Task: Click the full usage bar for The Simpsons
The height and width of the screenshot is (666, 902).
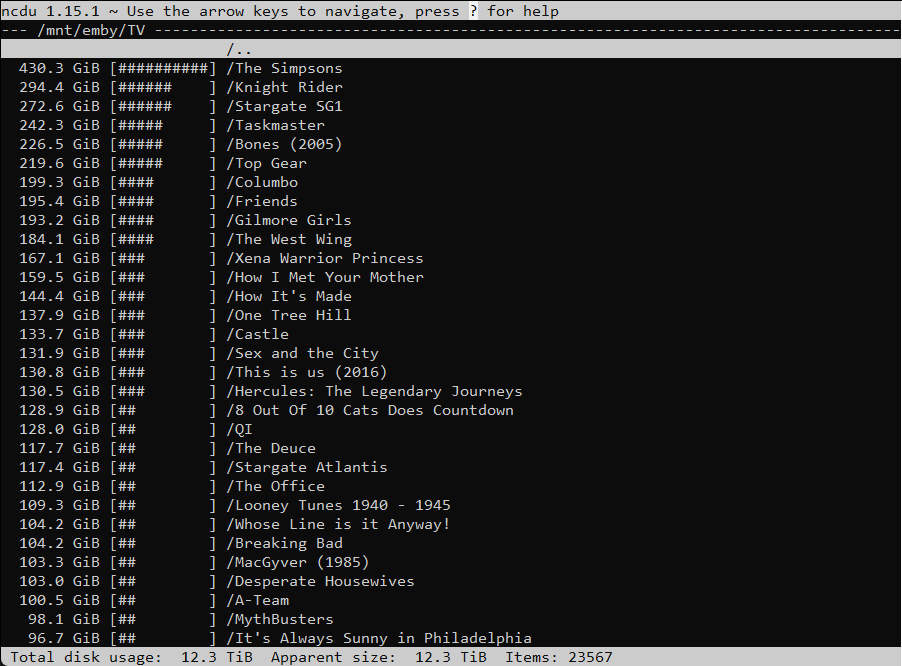Action: (163, 68)
